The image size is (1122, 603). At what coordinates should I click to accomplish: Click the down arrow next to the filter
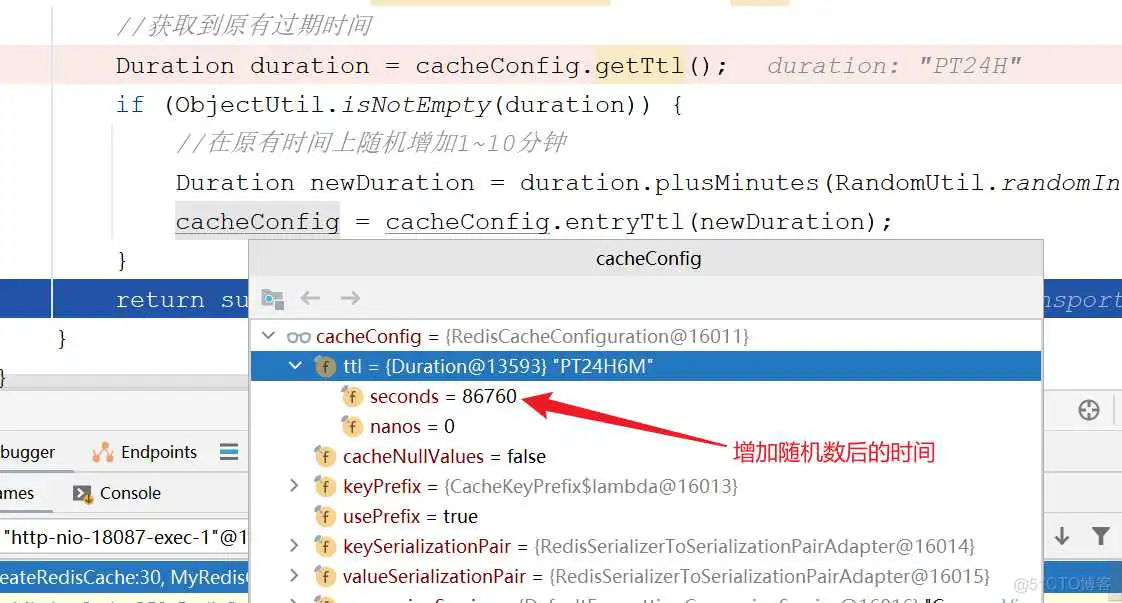[x=1062, y=537]
